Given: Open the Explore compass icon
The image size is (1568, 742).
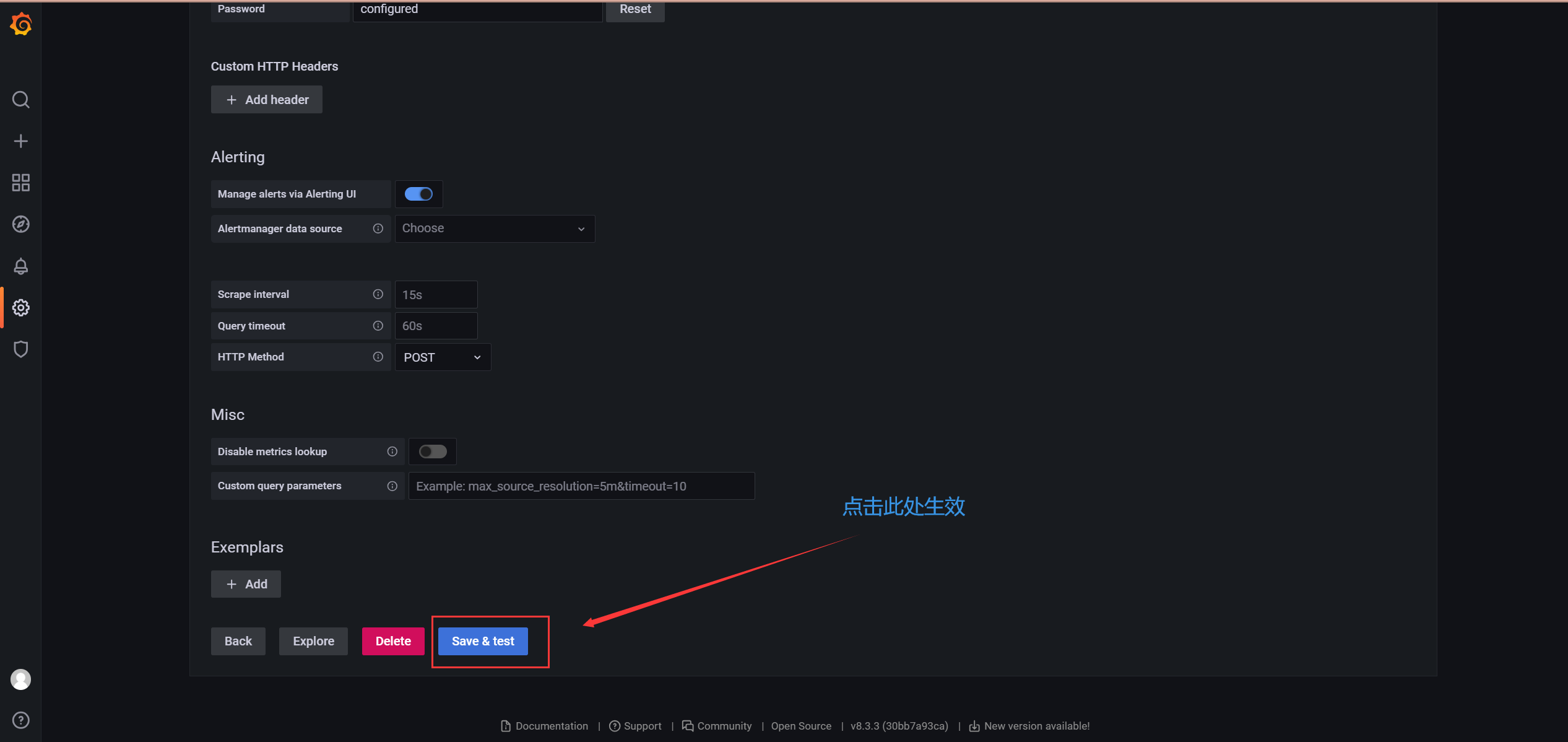Looking at the screenshot, I should [x=20, y=224].
